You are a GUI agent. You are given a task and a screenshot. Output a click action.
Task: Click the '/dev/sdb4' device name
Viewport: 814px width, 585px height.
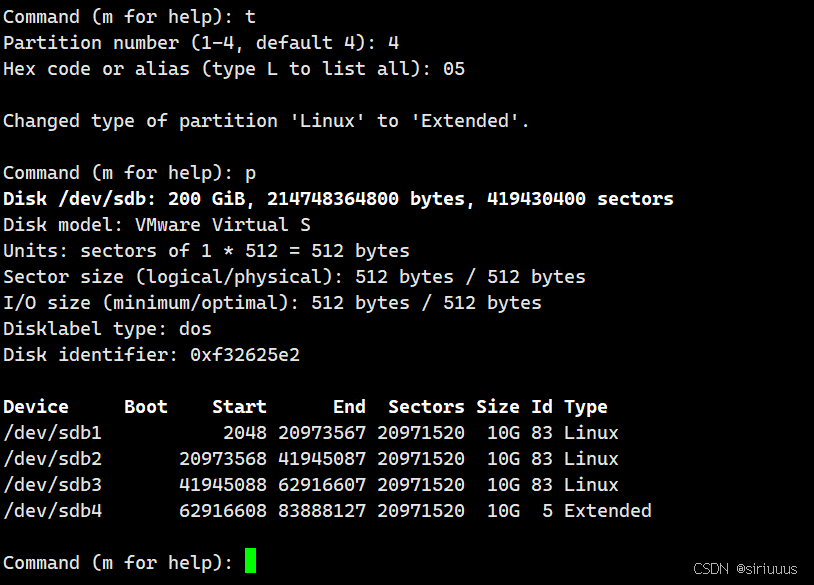(52, 511)
